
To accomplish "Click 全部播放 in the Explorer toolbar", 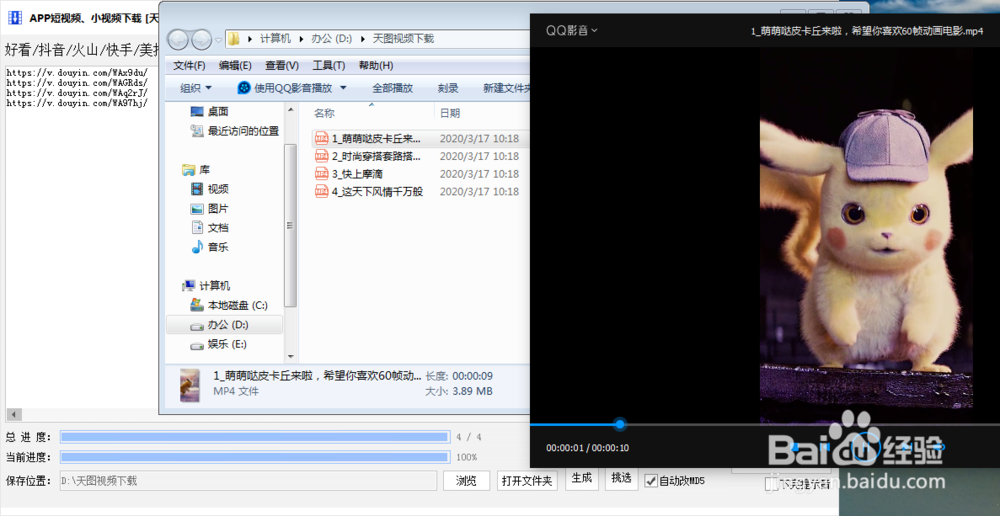I will 392,88.
